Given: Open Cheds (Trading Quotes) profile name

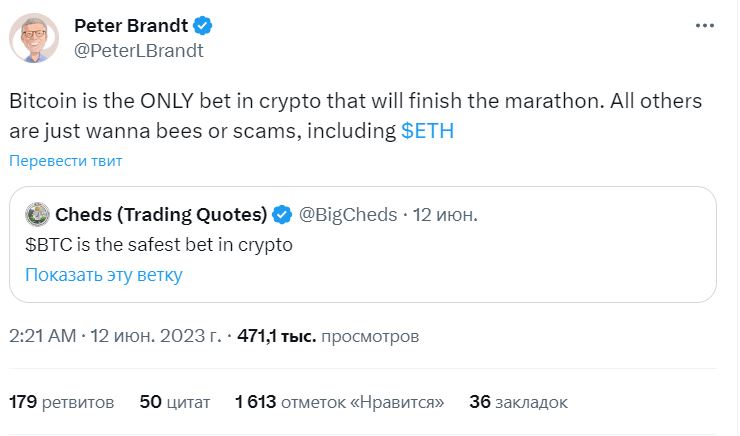Looking at the screenshot, I should [x=160, y=214].
